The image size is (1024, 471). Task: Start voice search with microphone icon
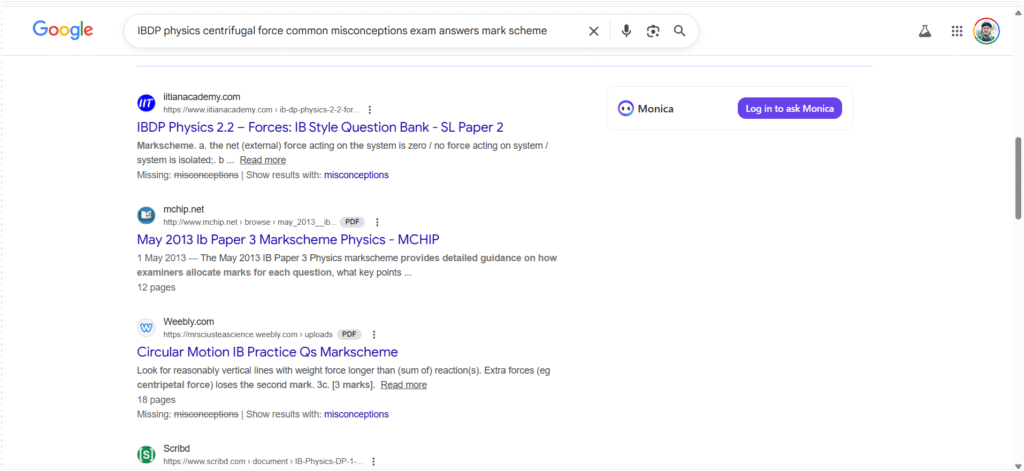coord(626,31)
